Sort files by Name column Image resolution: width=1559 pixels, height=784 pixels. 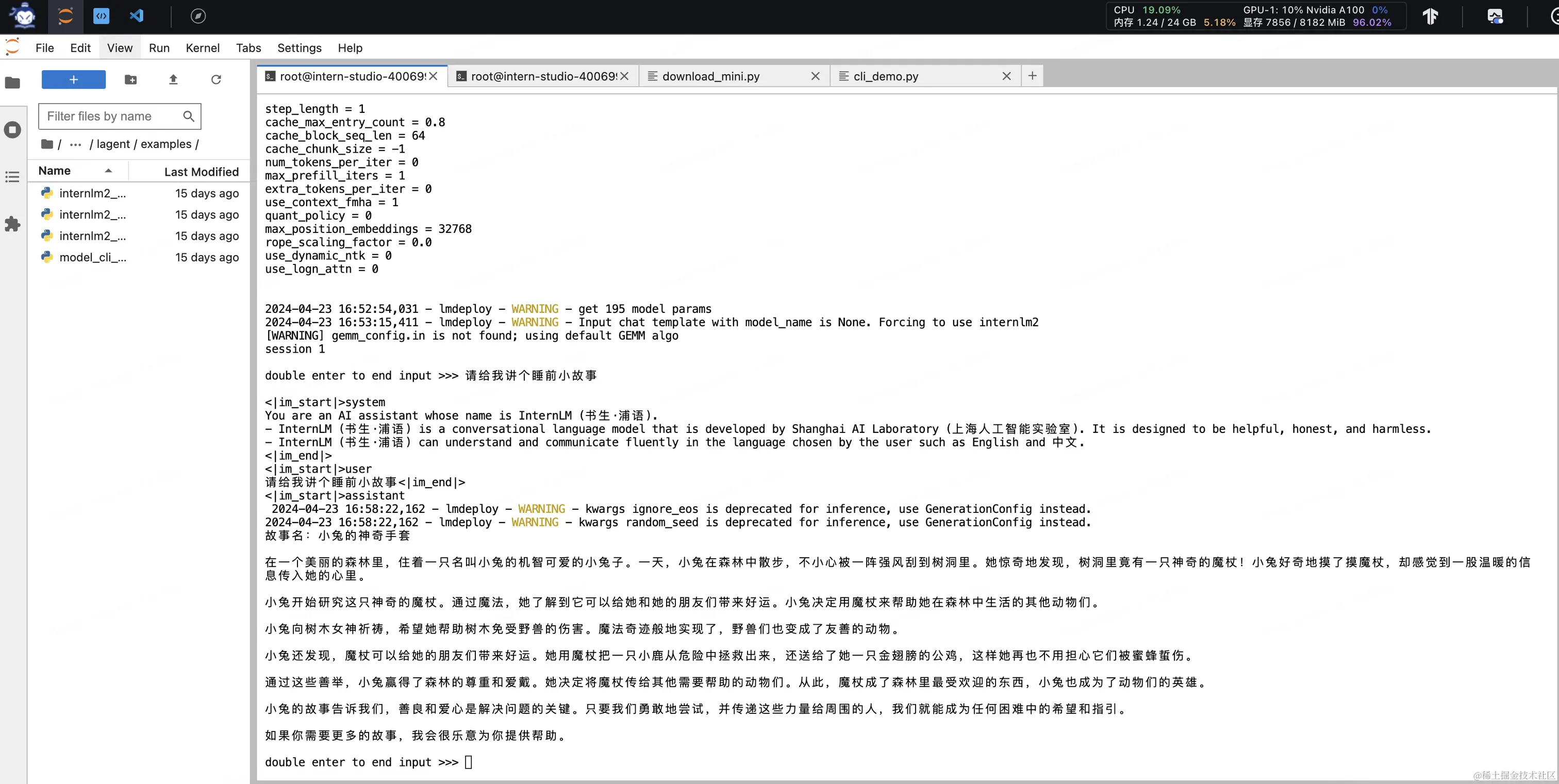(x=55, y=171)
